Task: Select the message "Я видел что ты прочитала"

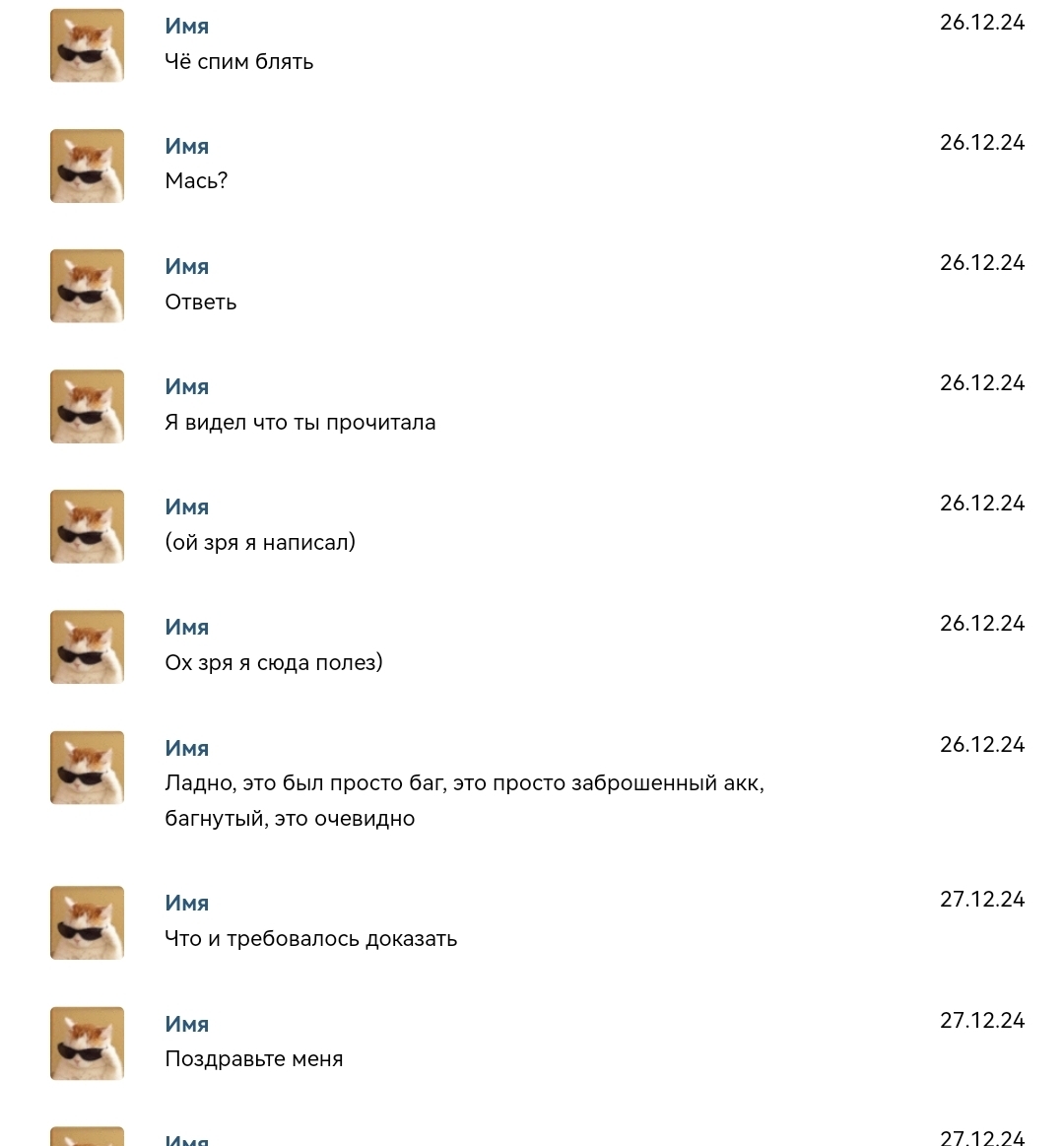Action: click(299, 423)
